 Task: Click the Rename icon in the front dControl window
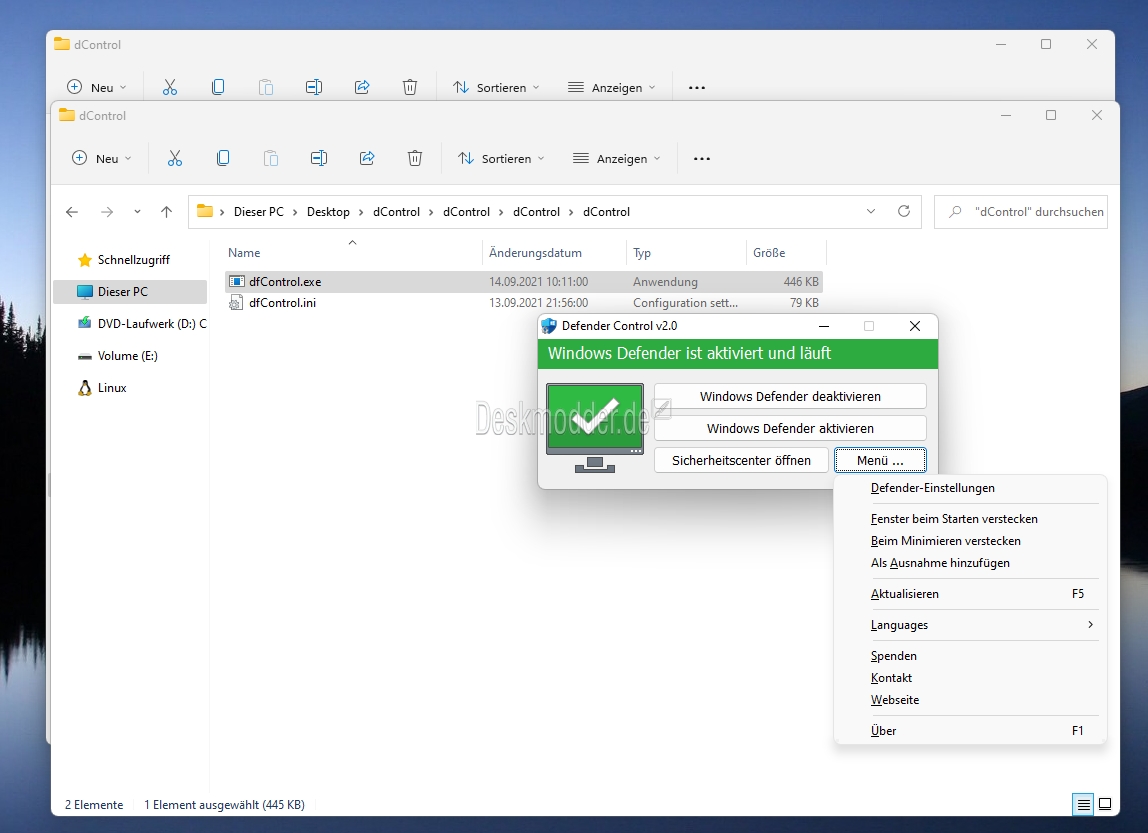coord(318,158)
